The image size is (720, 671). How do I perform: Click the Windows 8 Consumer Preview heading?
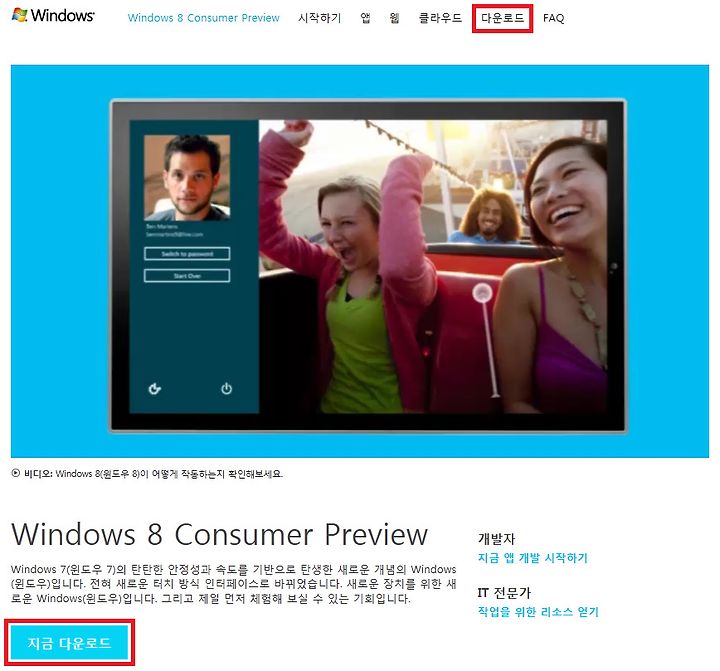(x=219, y=534)
